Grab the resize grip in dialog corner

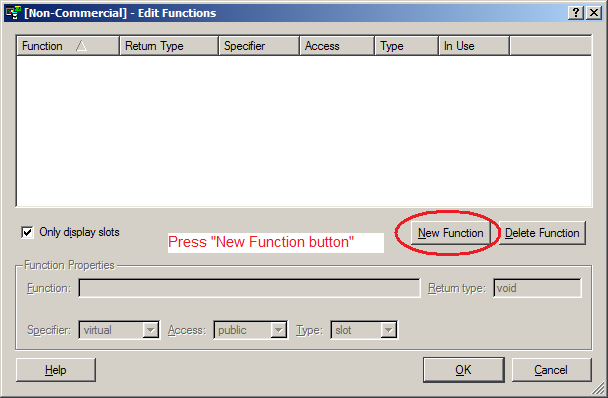(x=599, y=389)
